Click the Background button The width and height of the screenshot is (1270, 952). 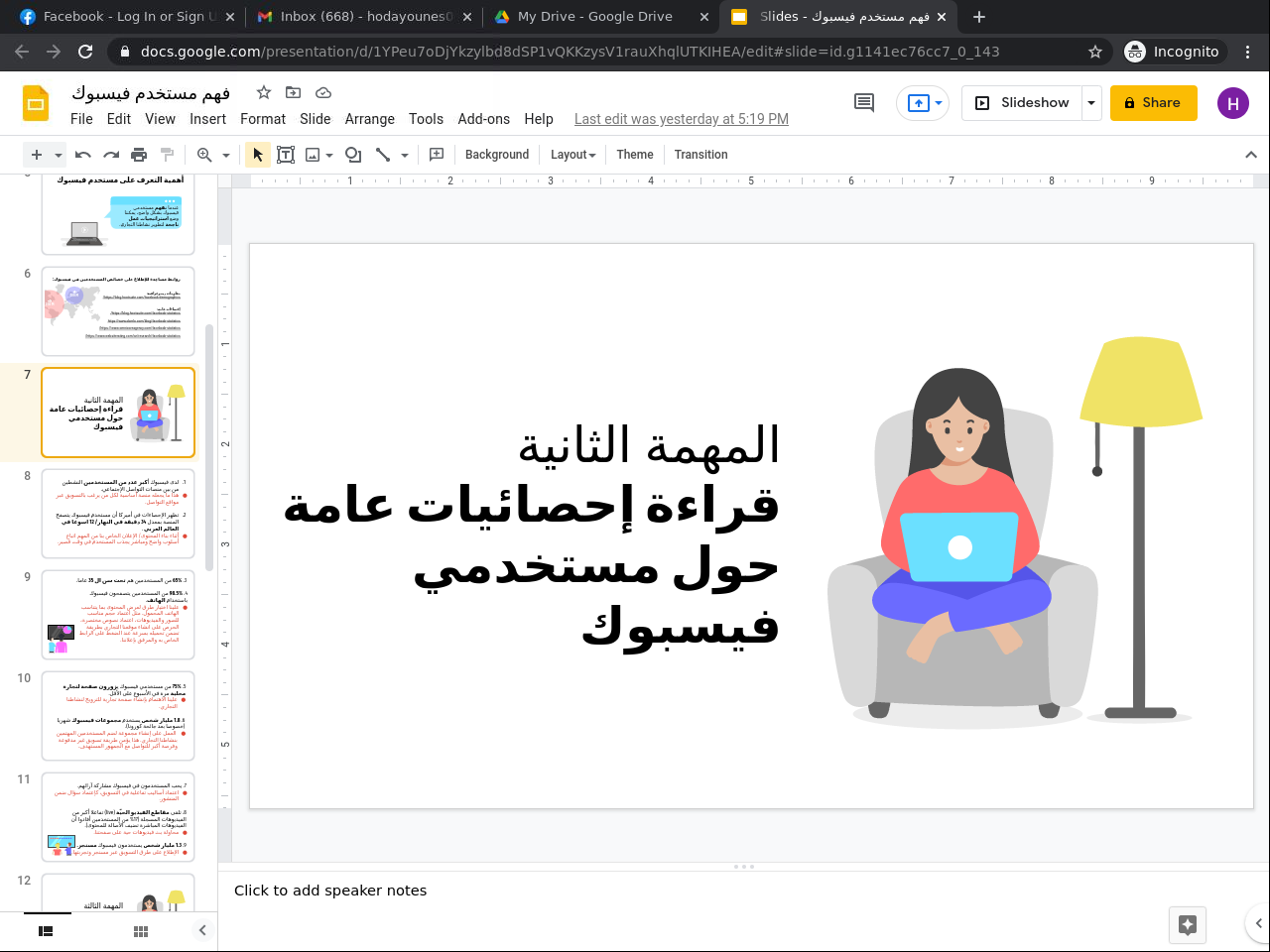[x=497, y=155]
